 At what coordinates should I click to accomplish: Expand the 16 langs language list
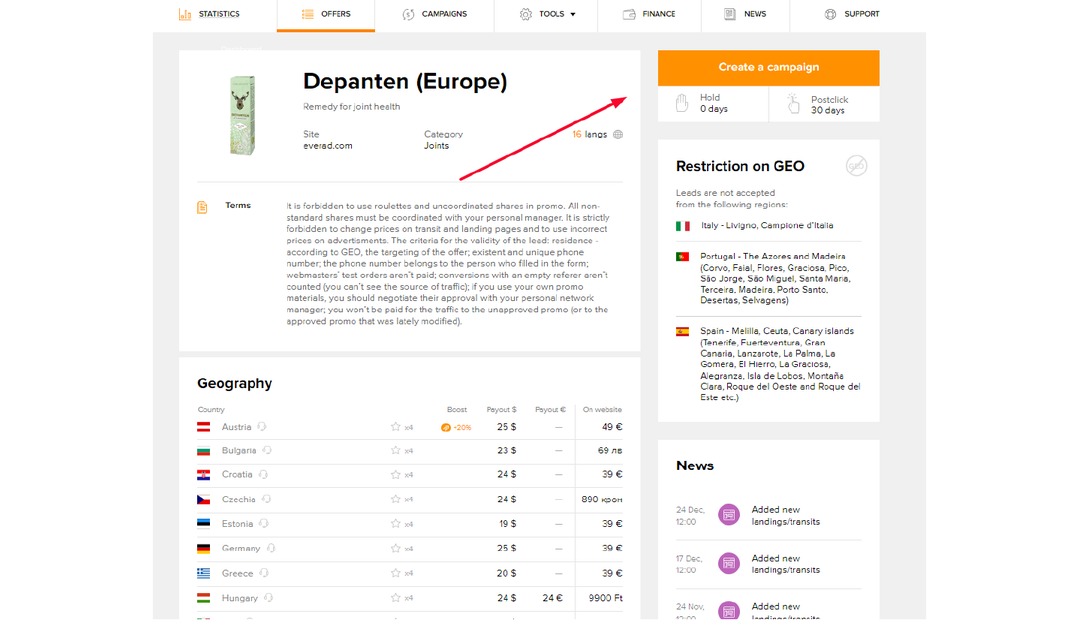(590, 135)
